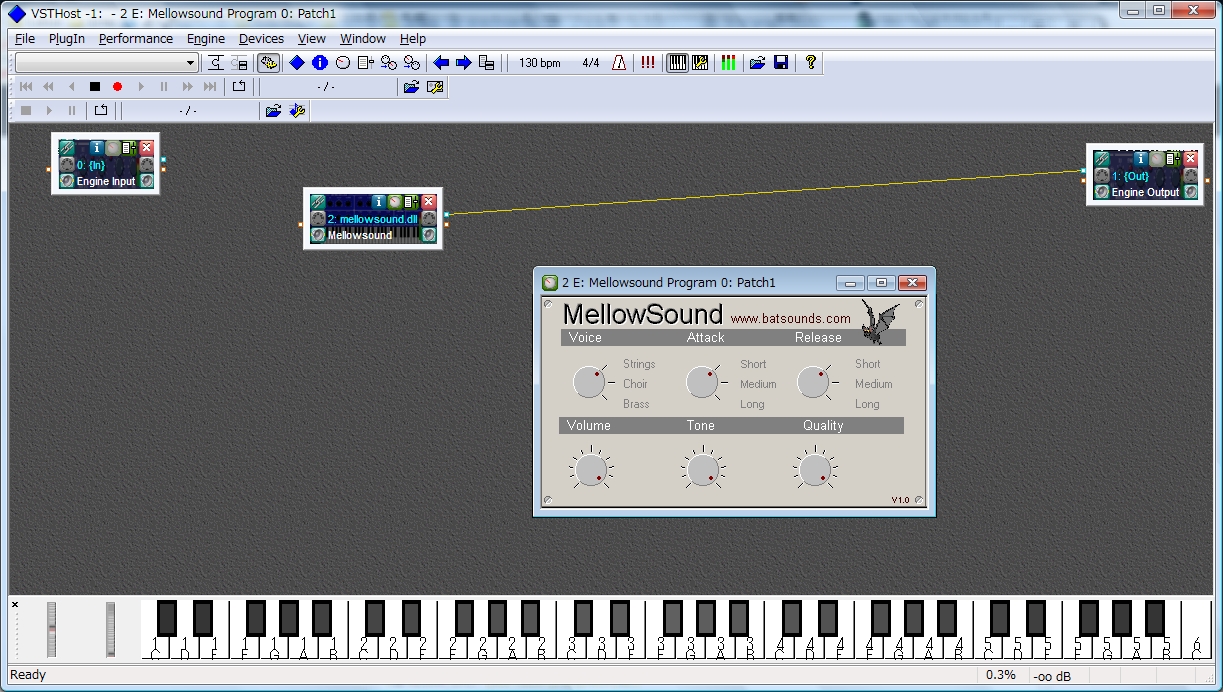This screenshot has height=692, width=1223.
Task: Click the 0.3% CPU load status
Action: pos(1000,675)
